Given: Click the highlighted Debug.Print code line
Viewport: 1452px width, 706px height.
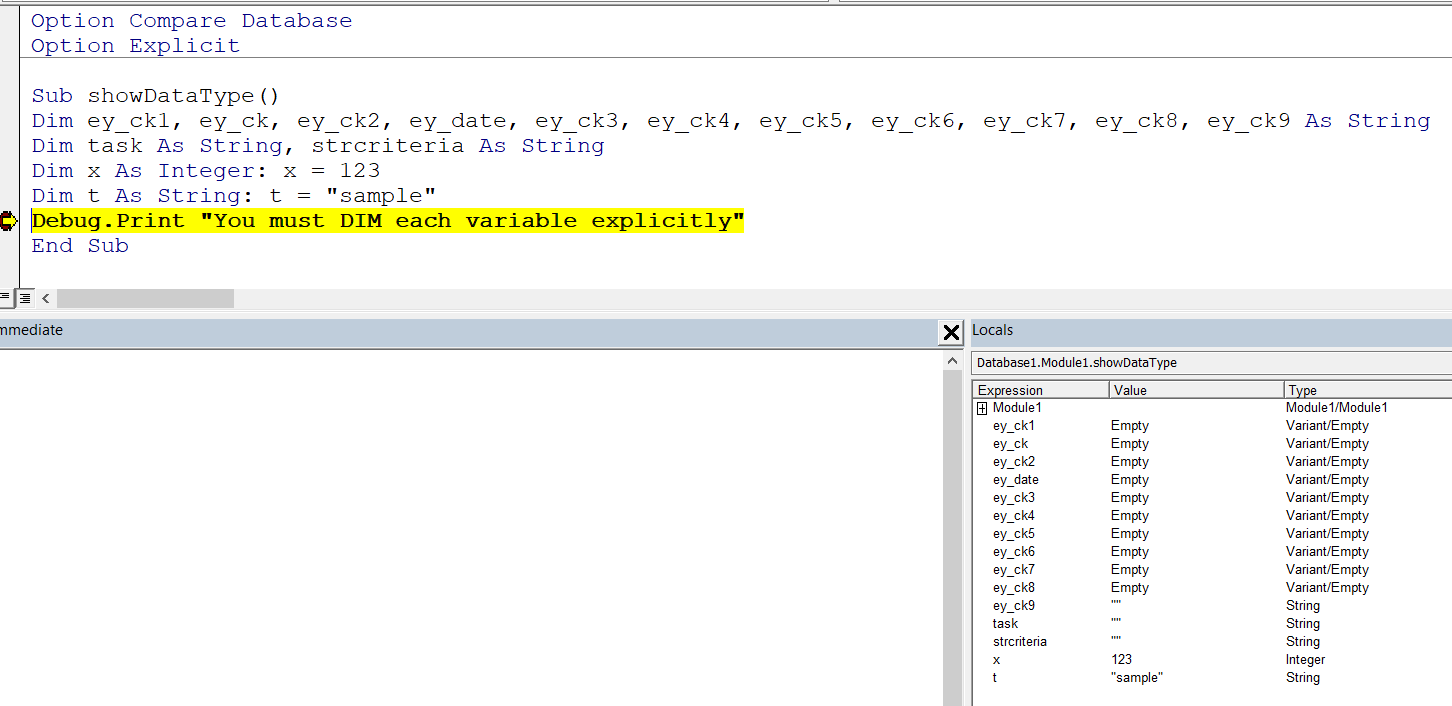Looking at the screenshot, I should [x=388, y=221].
